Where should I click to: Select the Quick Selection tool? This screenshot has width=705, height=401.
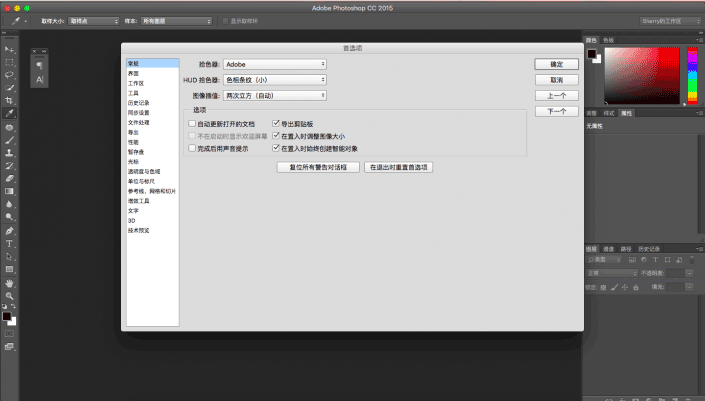(9, 88)
